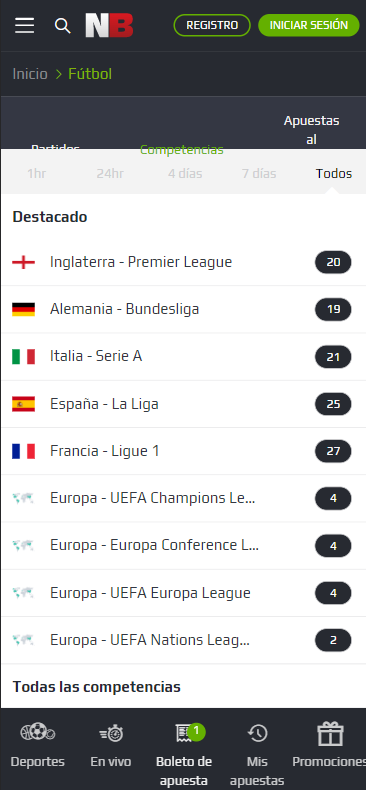Open En vivo stopwatch icon

(x=111, y=733)
